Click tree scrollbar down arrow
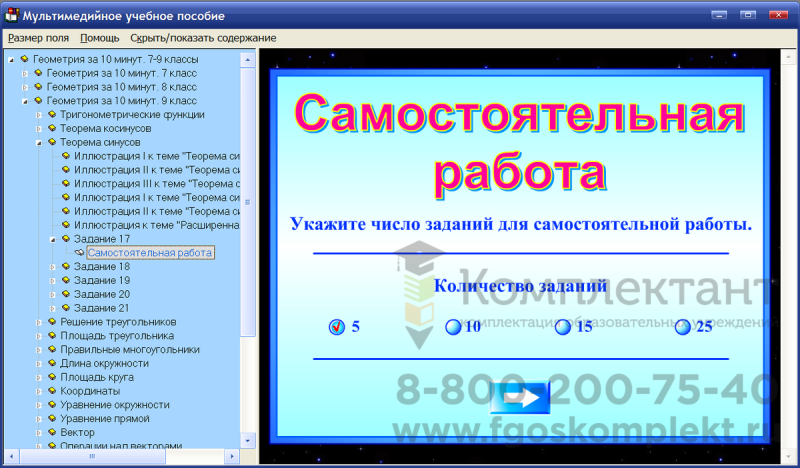 pos(247,440)
